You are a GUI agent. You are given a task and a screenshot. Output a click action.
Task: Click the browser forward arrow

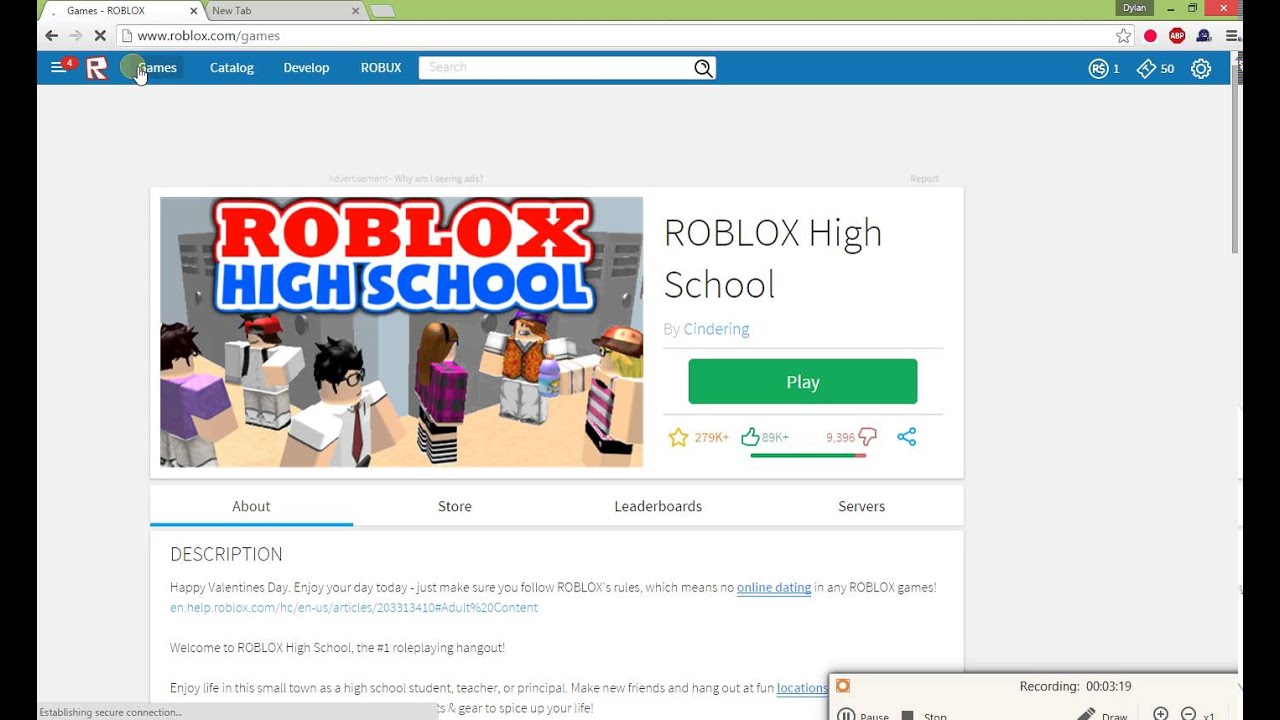[75, 35]
